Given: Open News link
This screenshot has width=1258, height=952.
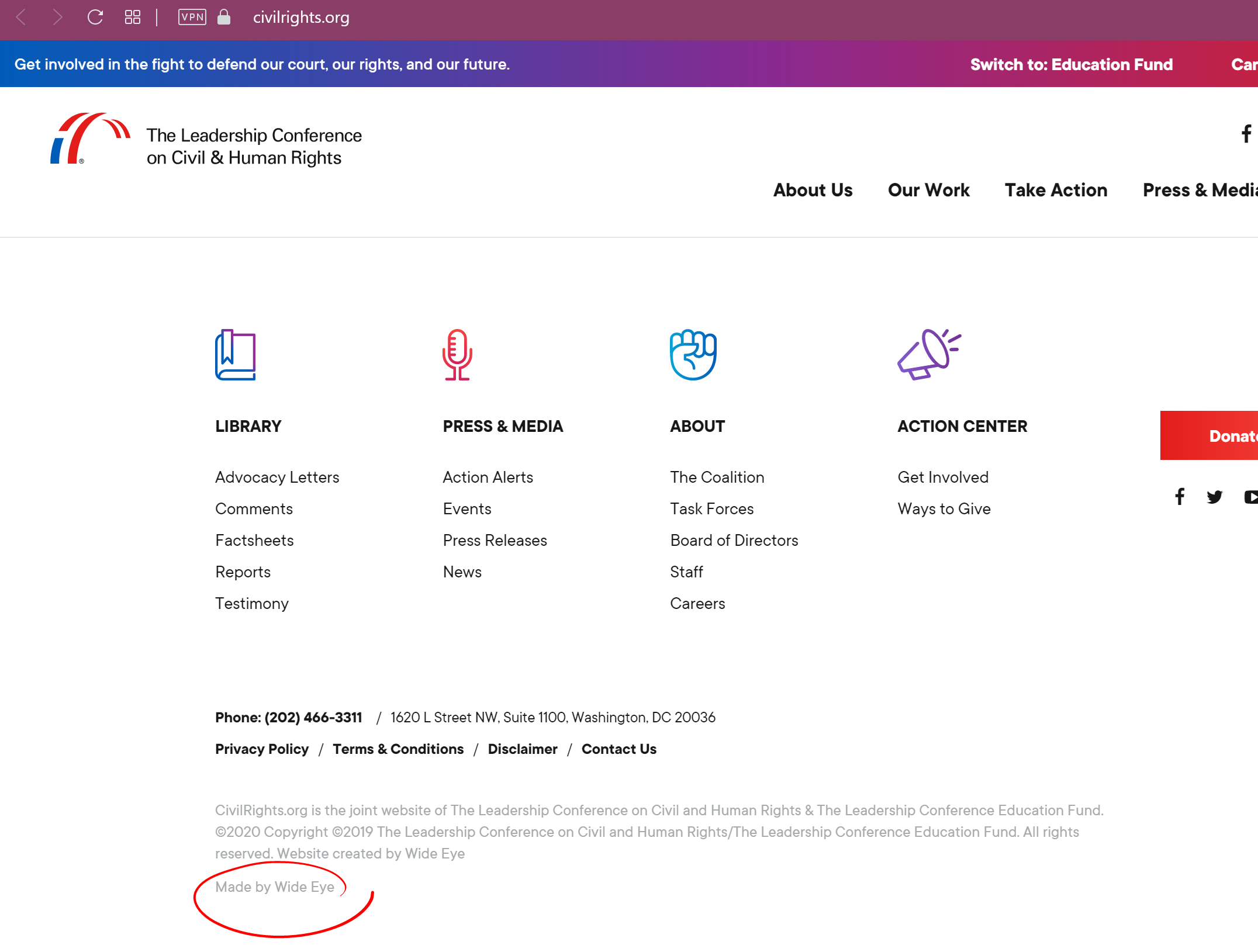Looking at the screenshot, I should pos(462,572).
